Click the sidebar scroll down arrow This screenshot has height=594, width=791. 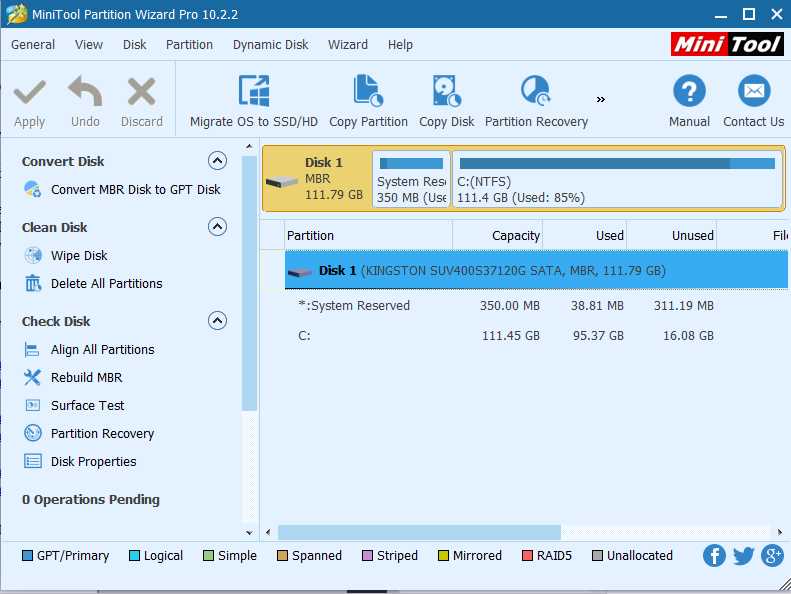249,532
